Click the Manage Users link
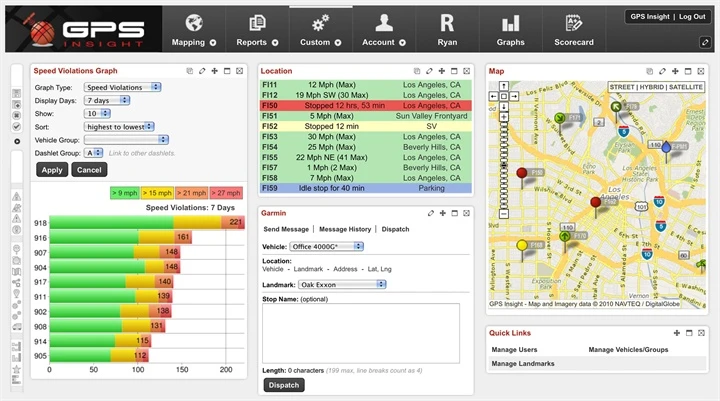The width and height of the screenshot is (720, 401). 514,350
